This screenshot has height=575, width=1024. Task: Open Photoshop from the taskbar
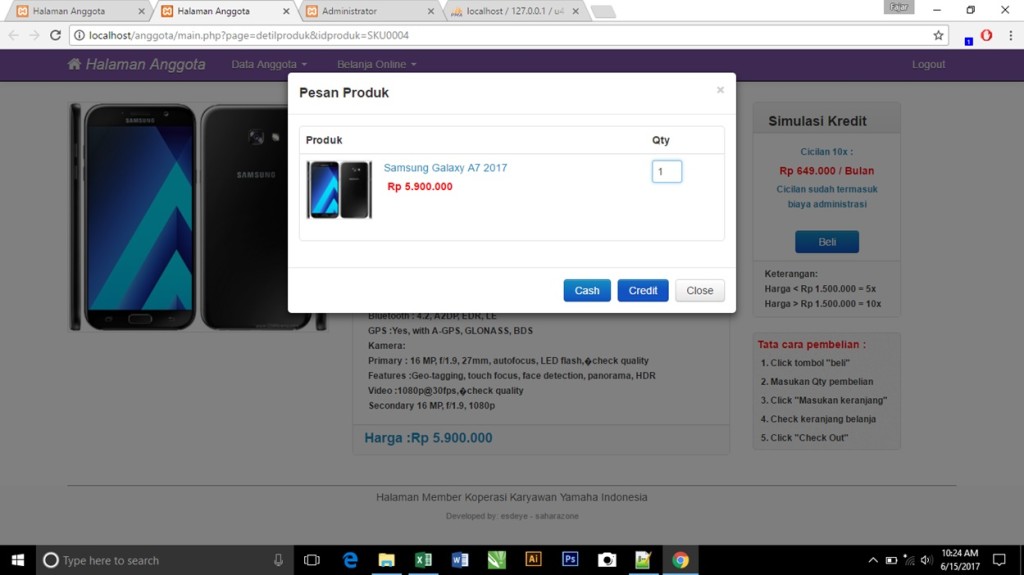pyautogui.click(x=569, y=559)
